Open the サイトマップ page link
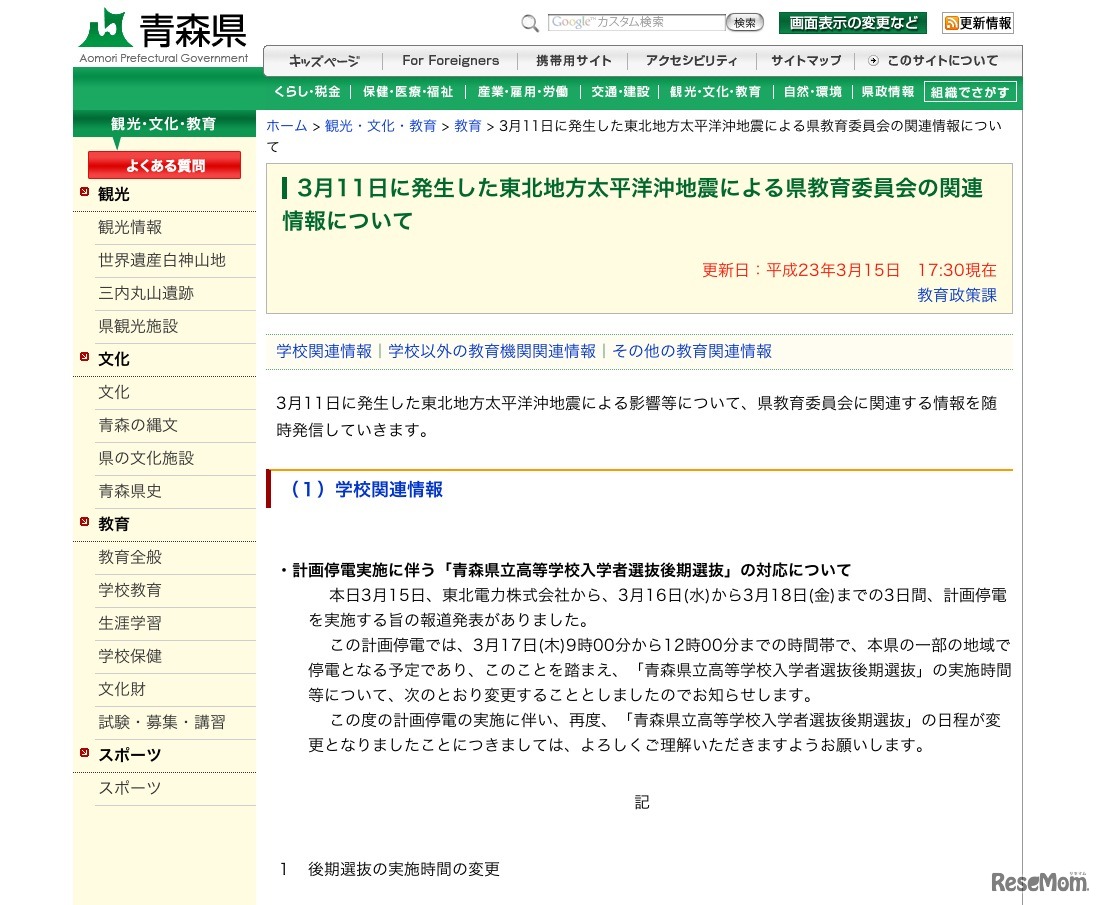 click(x=806, y=60)
